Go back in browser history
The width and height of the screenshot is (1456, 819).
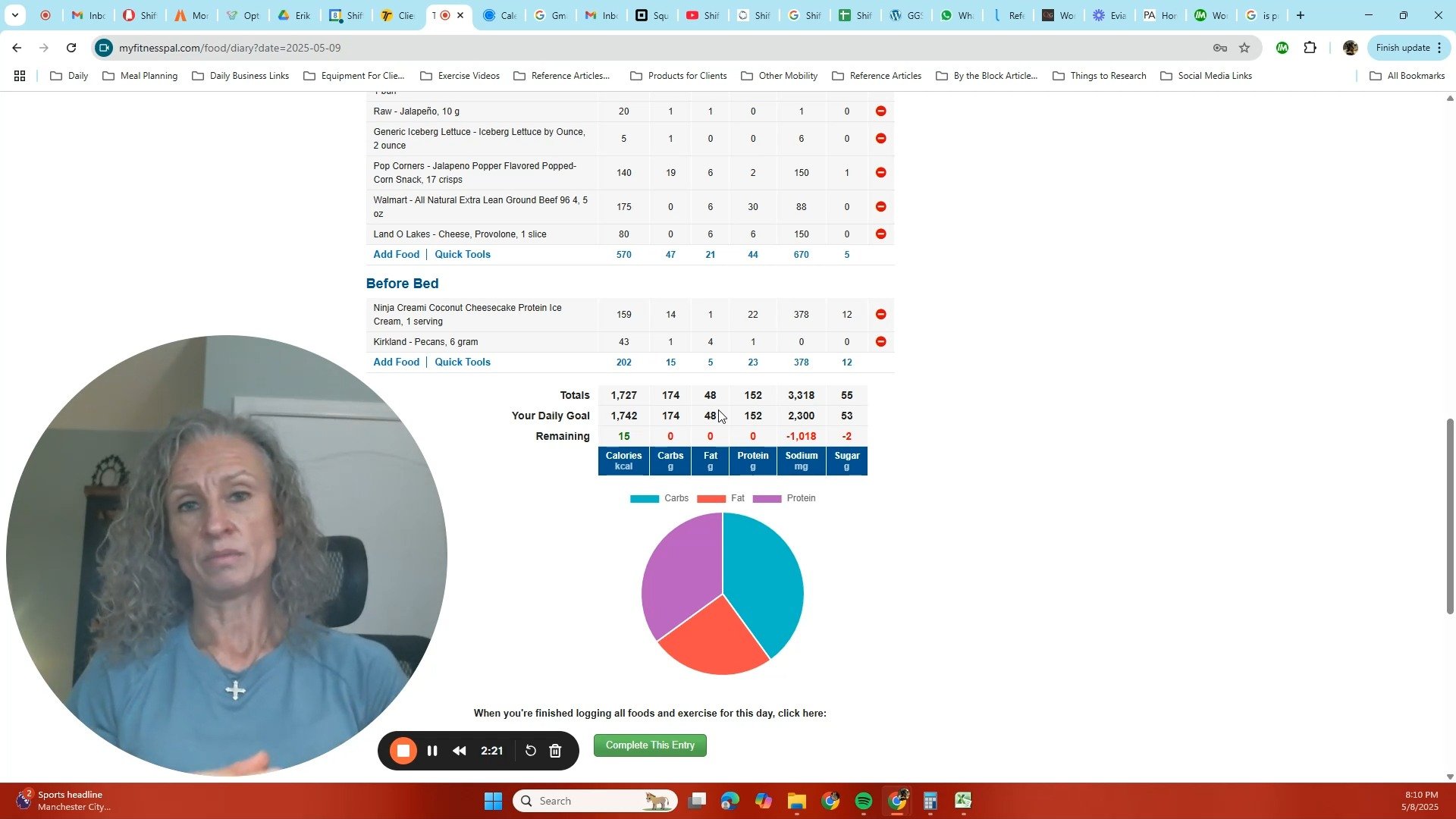[x=17, y=48]
